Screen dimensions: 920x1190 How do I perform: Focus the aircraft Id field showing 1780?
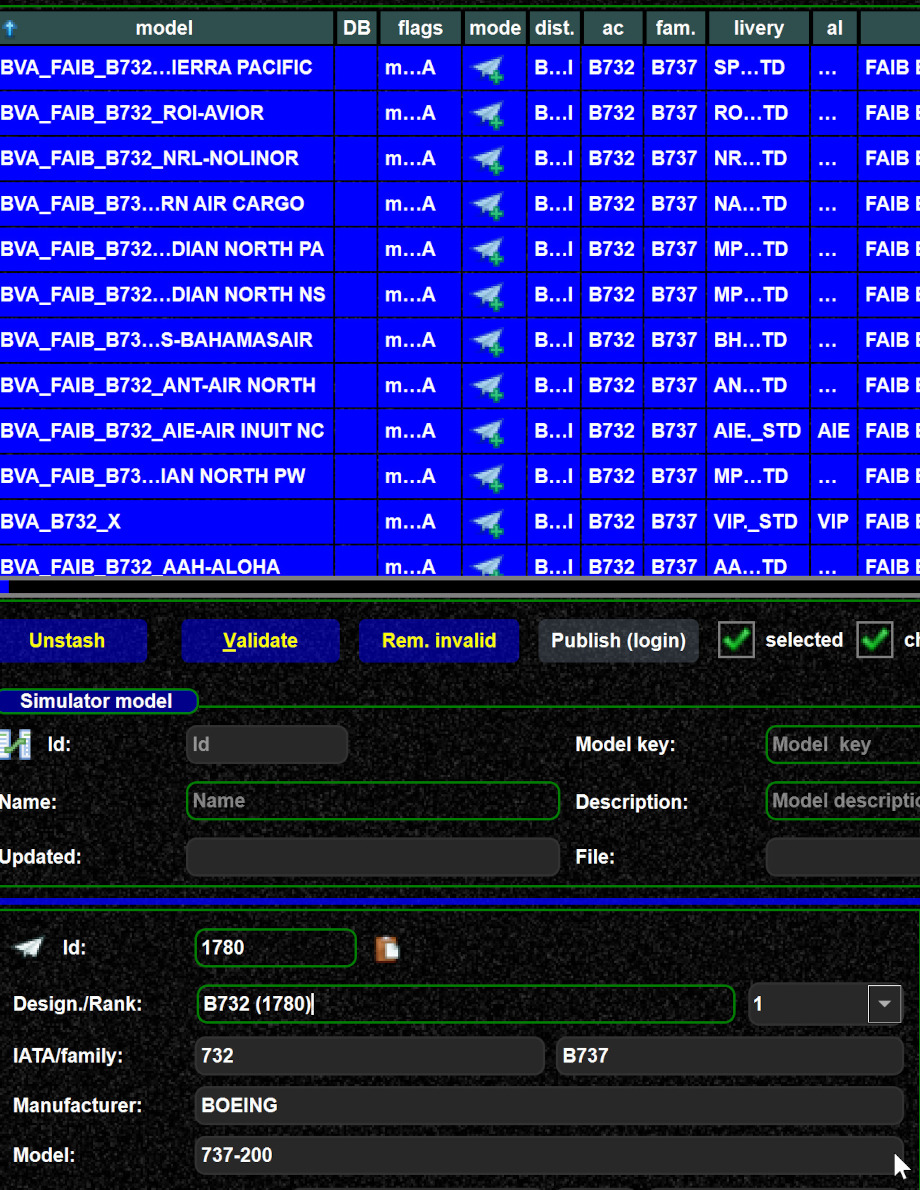tap(276, 948)
